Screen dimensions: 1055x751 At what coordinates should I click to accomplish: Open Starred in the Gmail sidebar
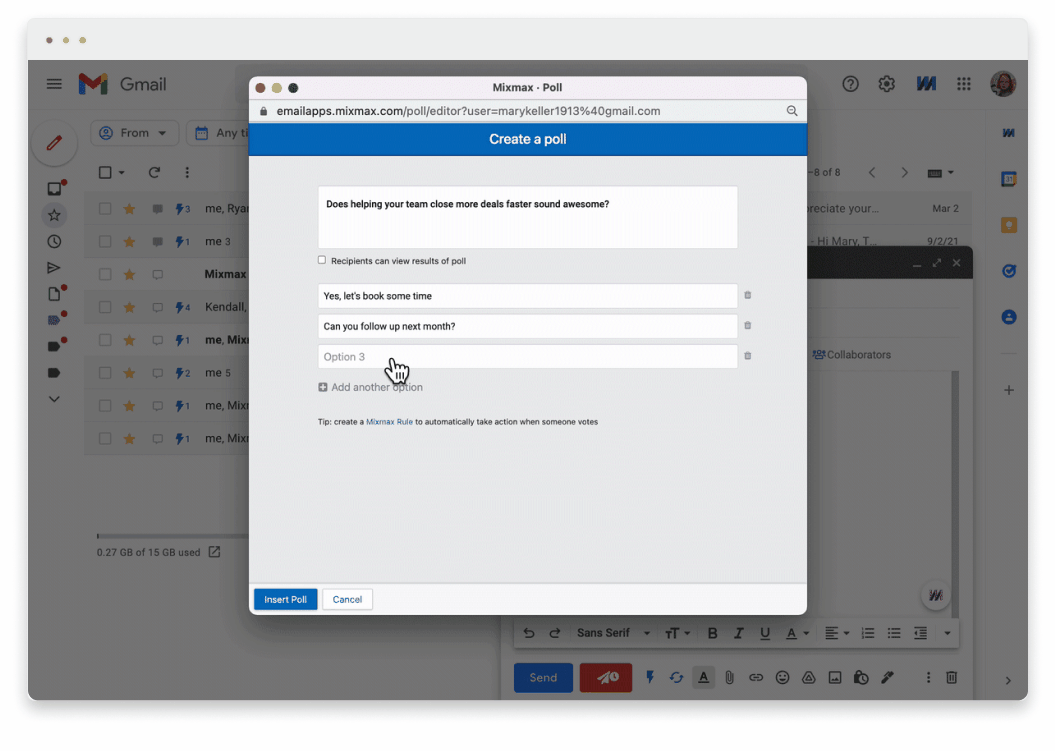(54, 215)
